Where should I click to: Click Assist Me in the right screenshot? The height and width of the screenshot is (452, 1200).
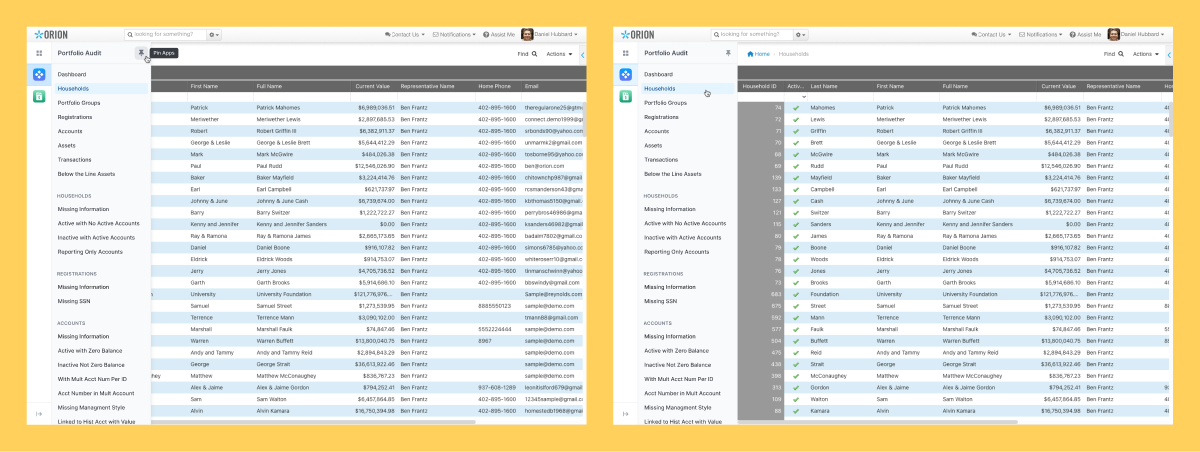coord(1086,34)
